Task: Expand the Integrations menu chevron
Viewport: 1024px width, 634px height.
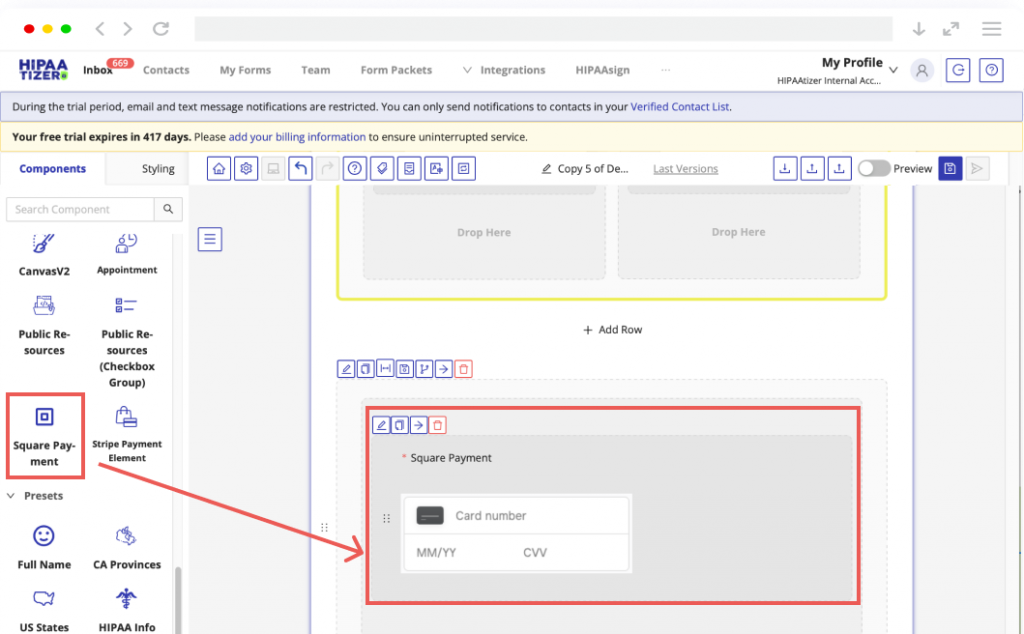Action: [x=467, y=70]
